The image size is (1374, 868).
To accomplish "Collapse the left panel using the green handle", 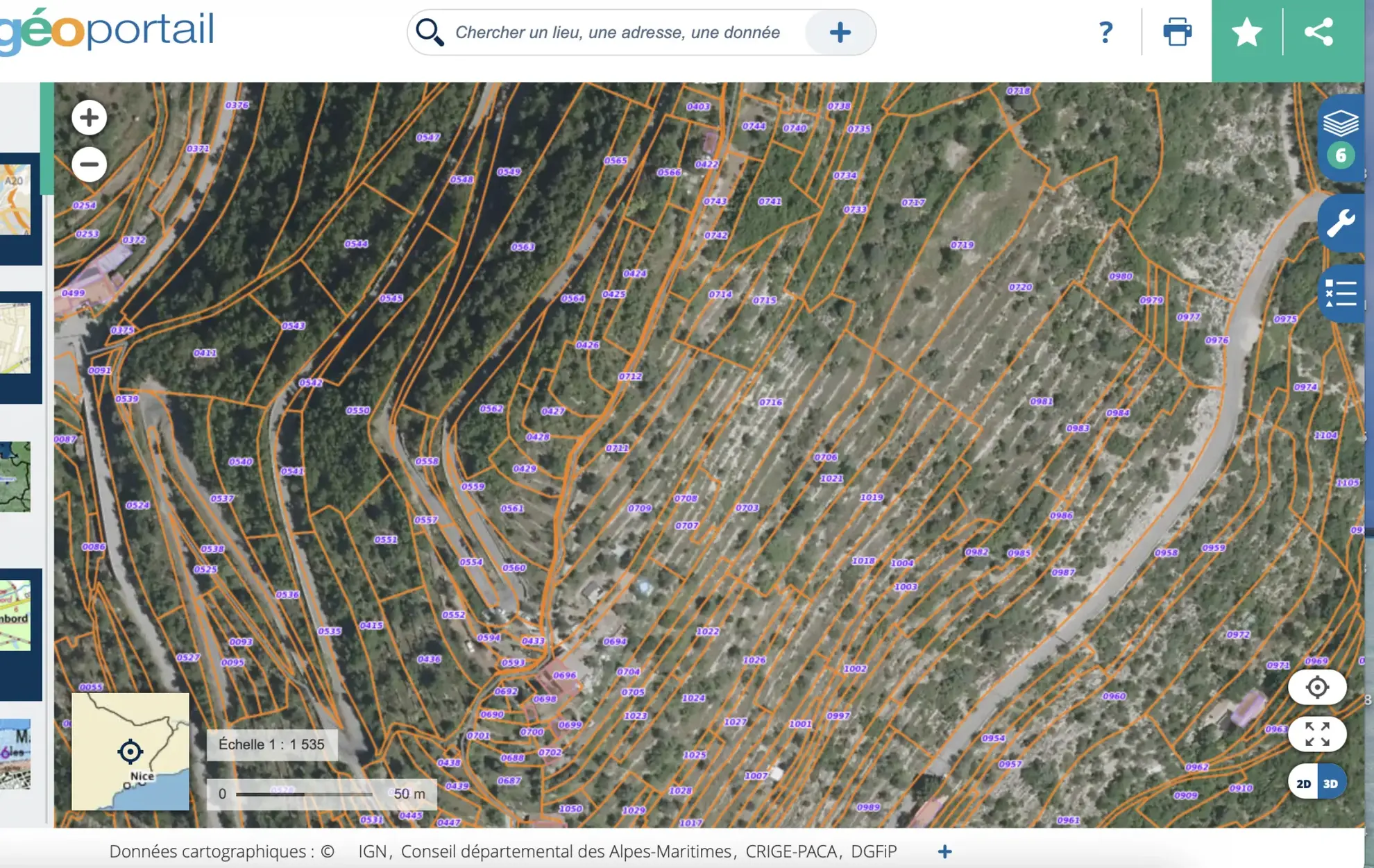I will [x=47, y=139].
